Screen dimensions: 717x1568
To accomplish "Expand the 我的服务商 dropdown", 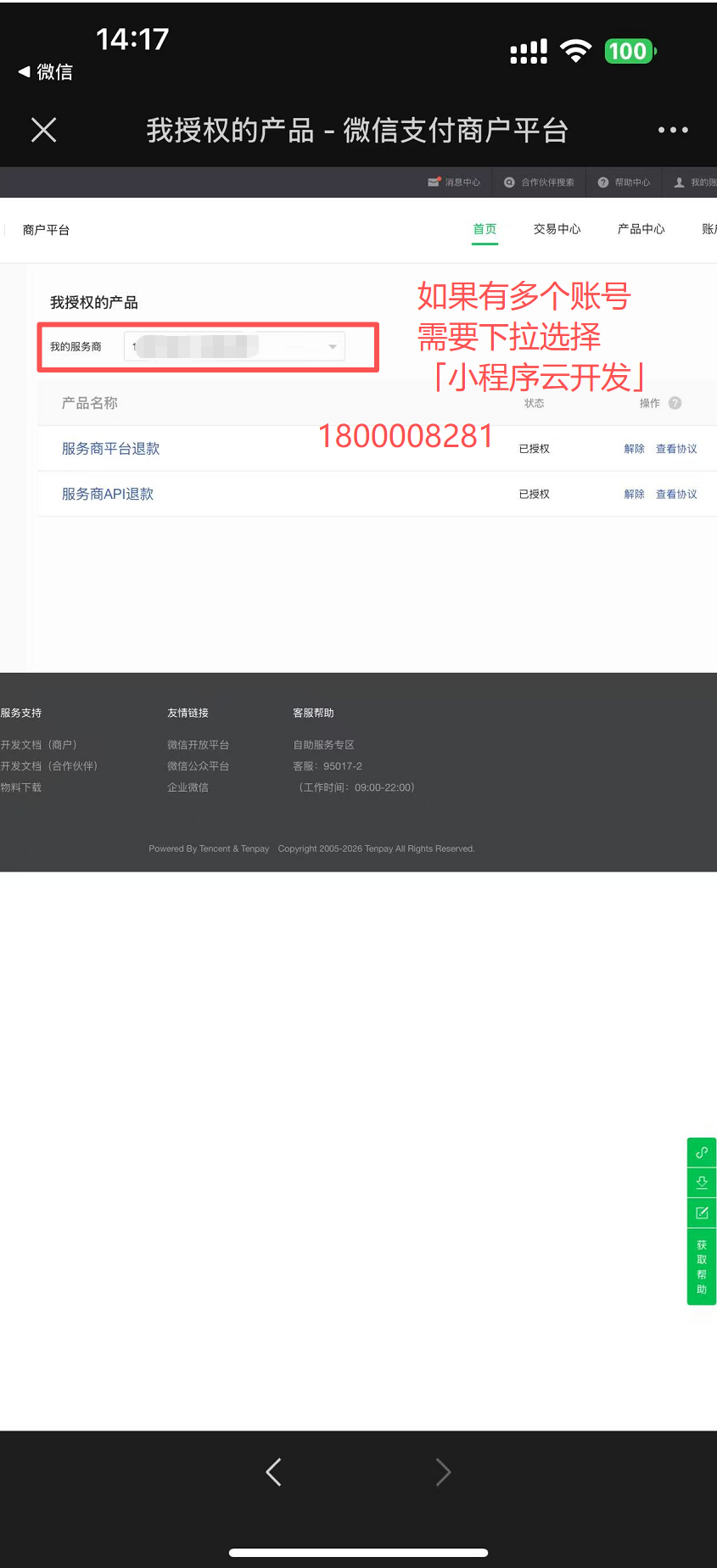I will (332, 347).
